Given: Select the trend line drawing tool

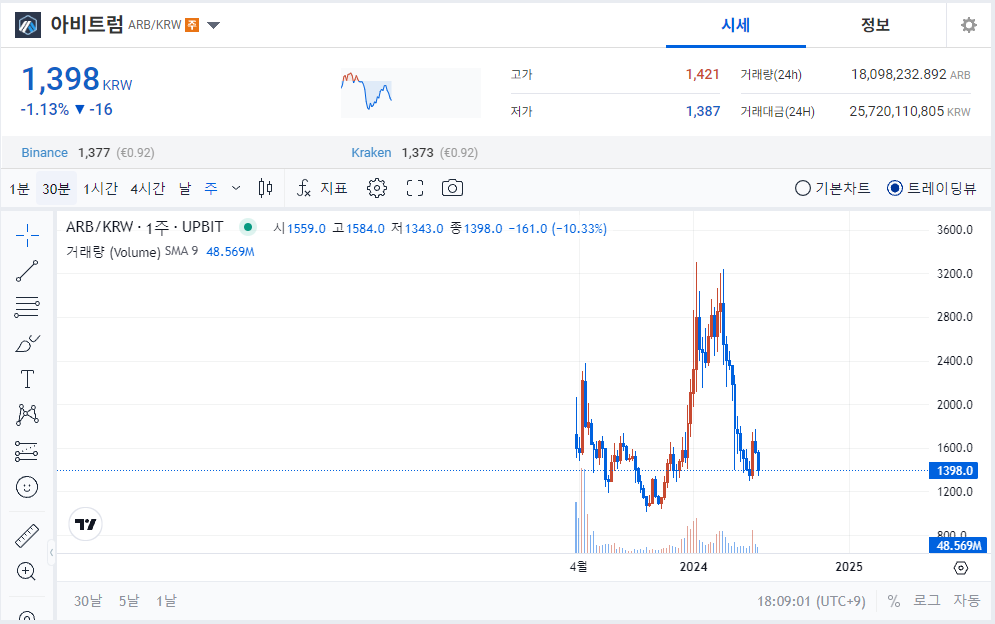Looking at the screenshot, I should pyautogui.click(x=27, y=271).
